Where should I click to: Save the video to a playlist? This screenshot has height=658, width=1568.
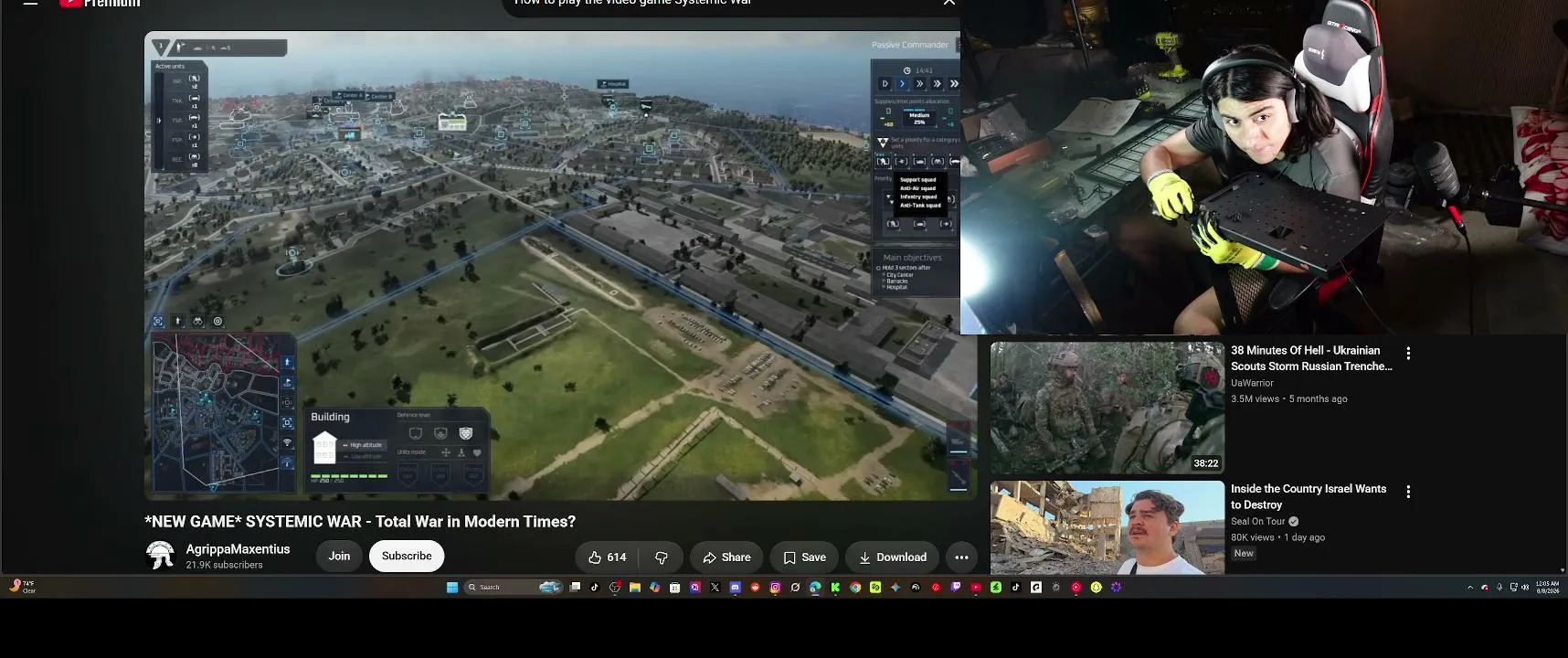pos(804,557)
